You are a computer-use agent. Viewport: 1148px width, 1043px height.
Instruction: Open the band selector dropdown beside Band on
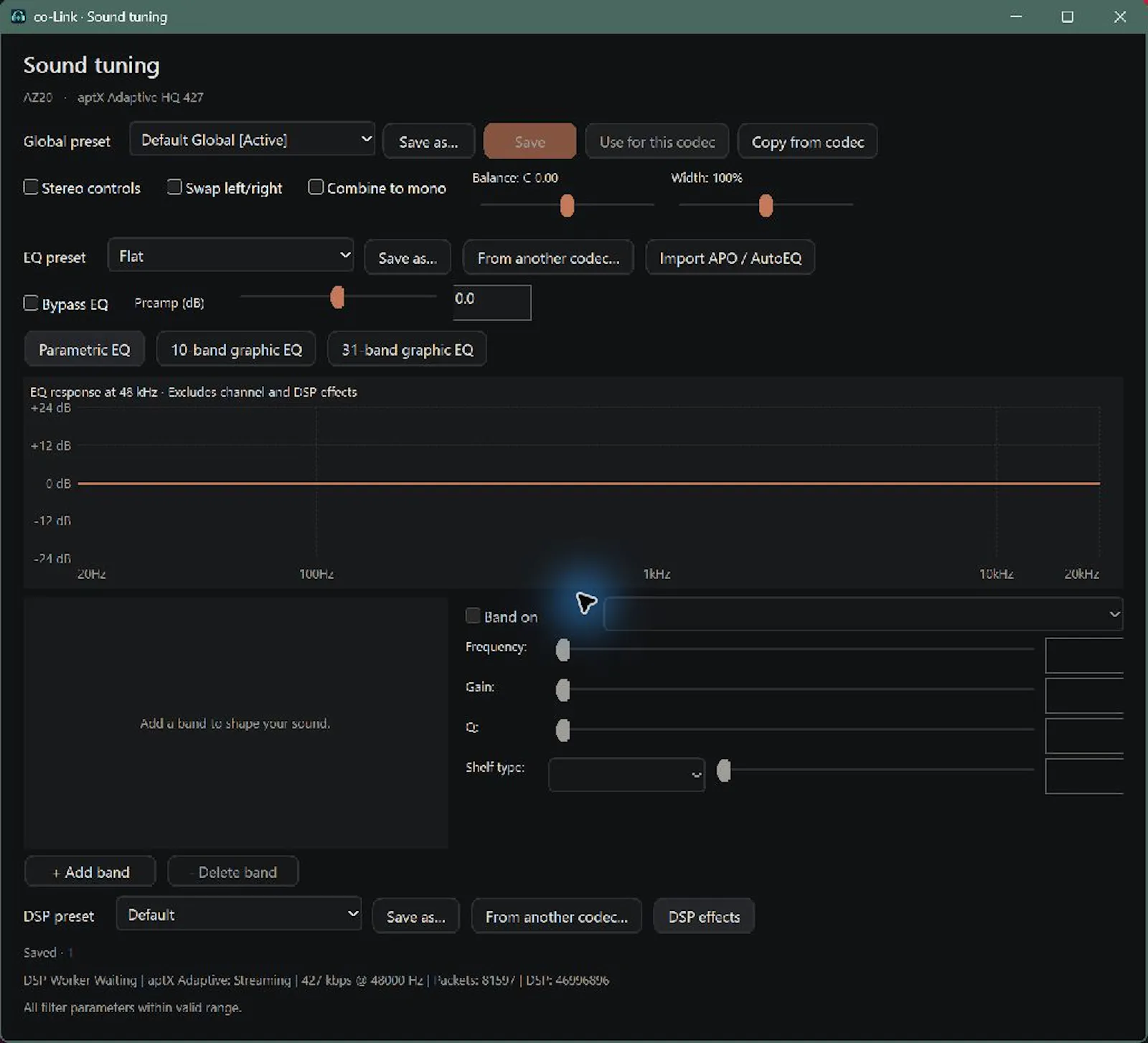coord(863,614)
